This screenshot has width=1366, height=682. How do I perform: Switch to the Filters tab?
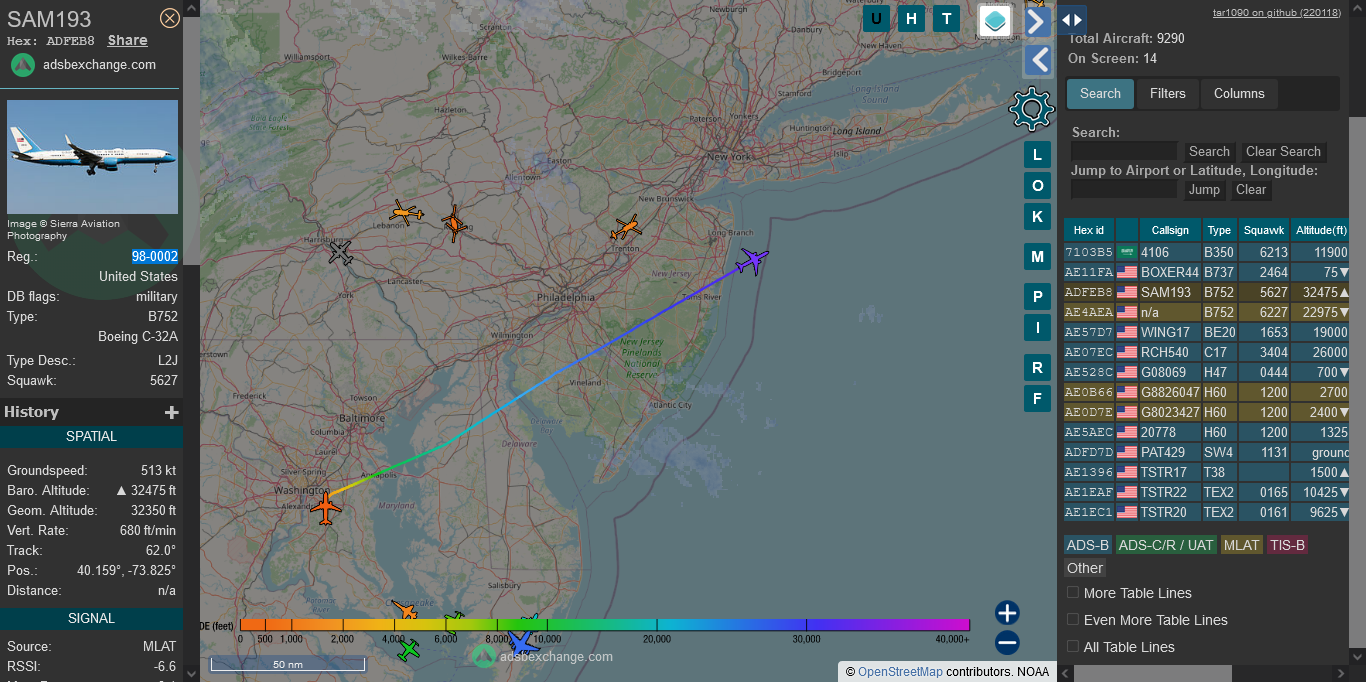[1168, 94]
